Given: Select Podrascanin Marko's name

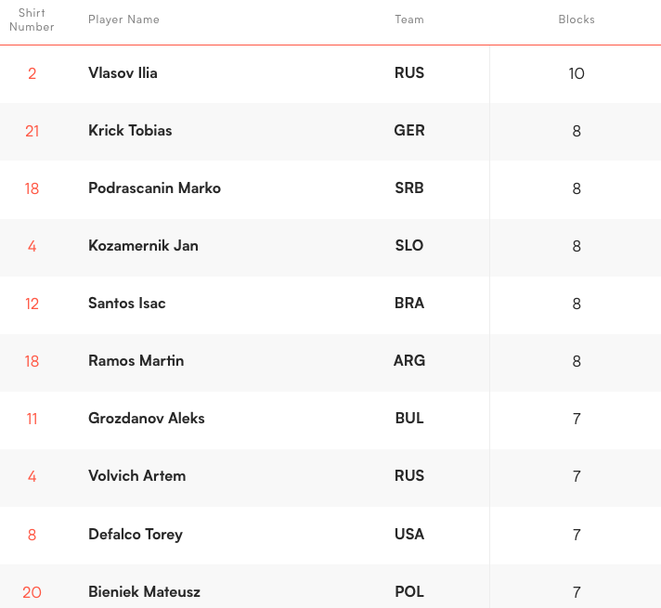Looking at the screenshot, I should tap(154, 188).
